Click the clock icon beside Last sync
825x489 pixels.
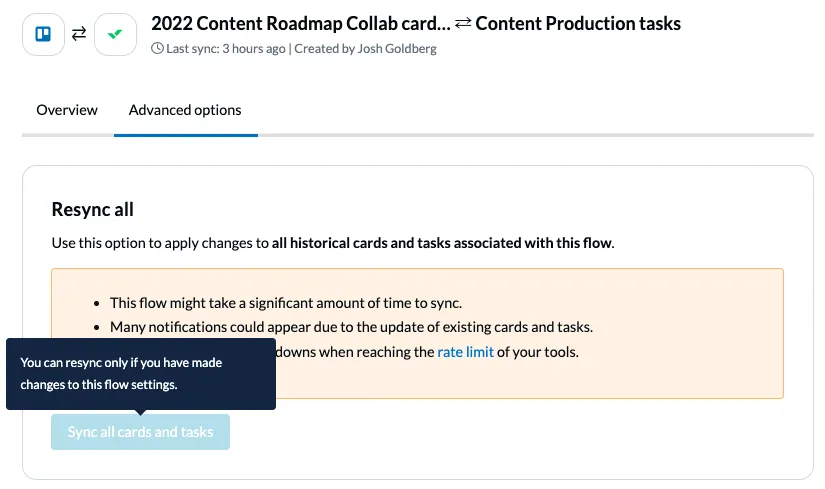157,48
